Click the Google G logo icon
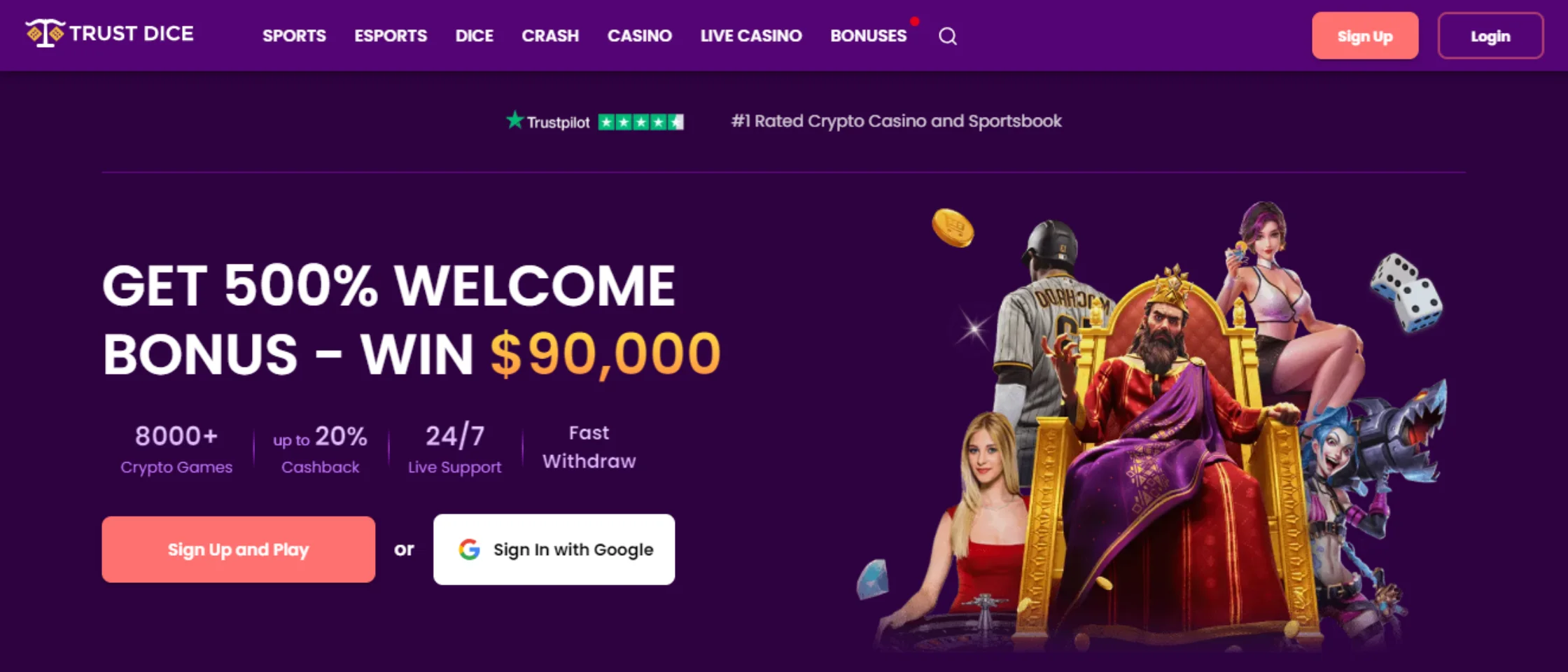This screenshot has width=1568, height=672. pos(469,549)
